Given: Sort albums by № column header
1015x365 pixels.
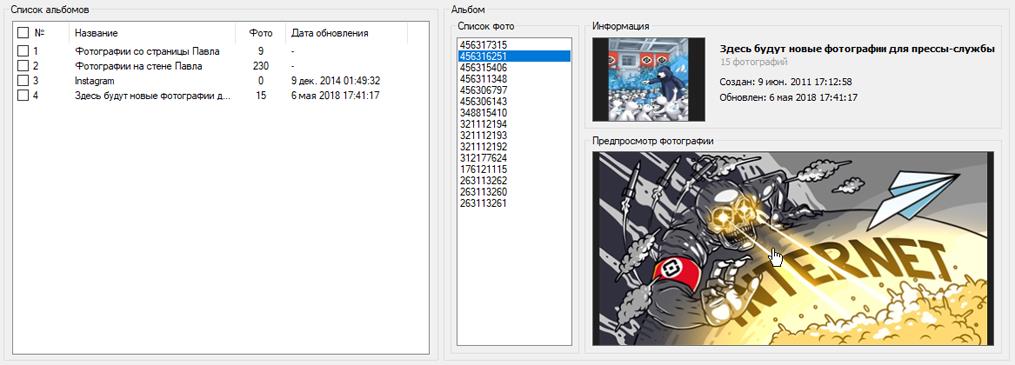Looking at the screenshot, I should [40, 33].
